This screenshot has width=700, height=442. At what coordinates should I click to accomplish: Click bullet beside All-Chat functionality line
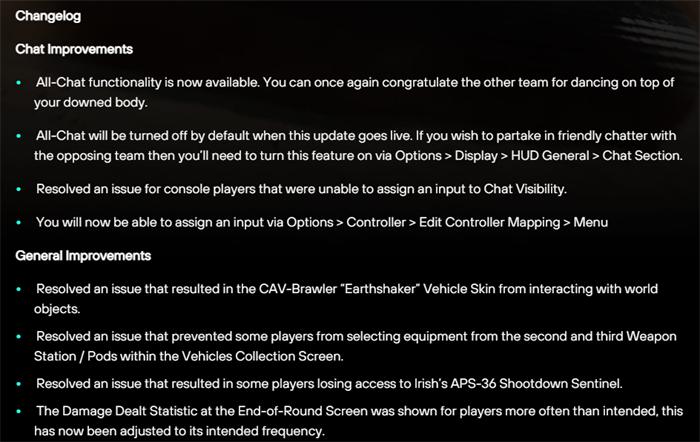19,83
